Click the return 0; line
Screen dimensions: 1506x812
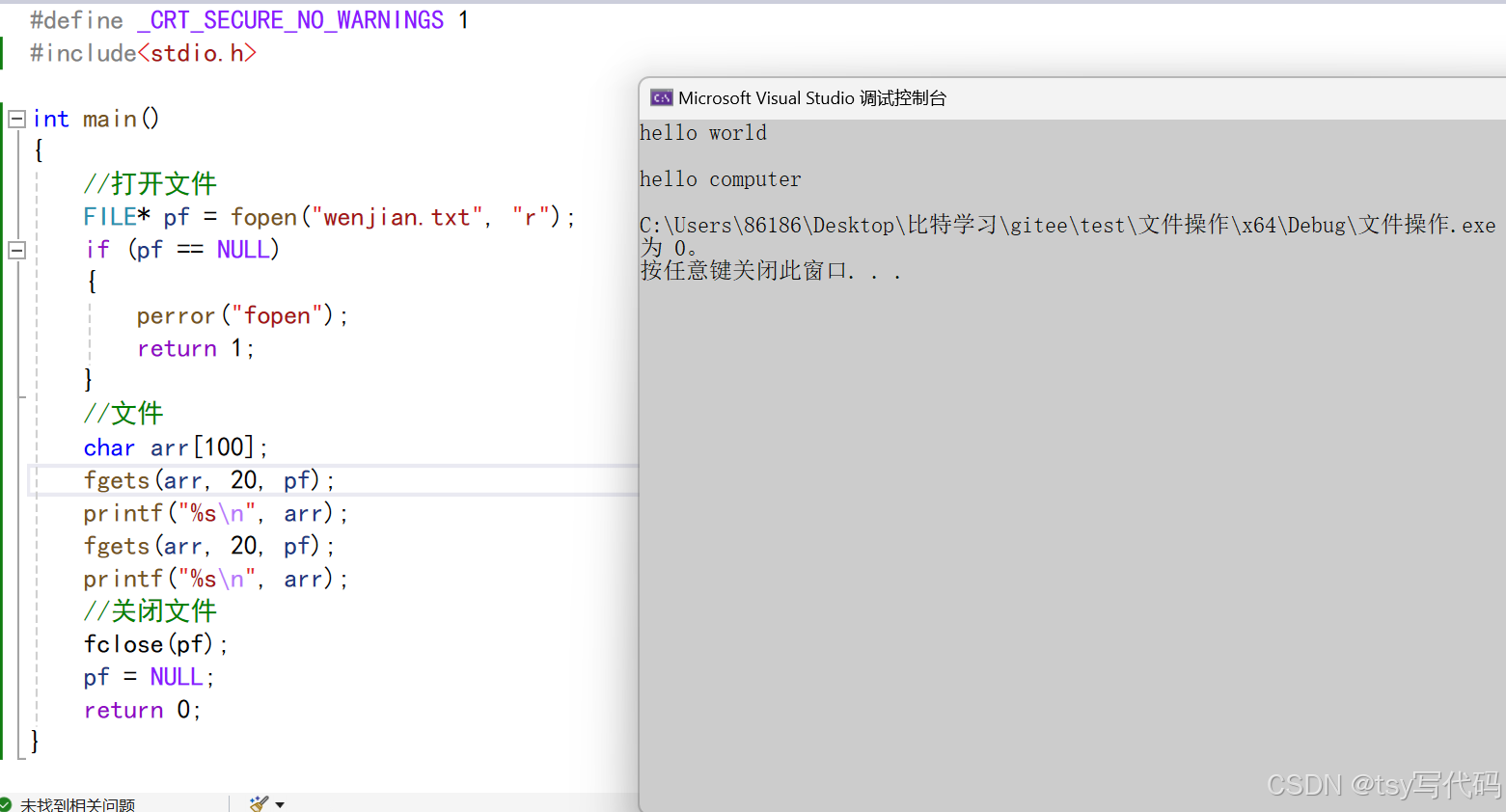tap(142, 710)
